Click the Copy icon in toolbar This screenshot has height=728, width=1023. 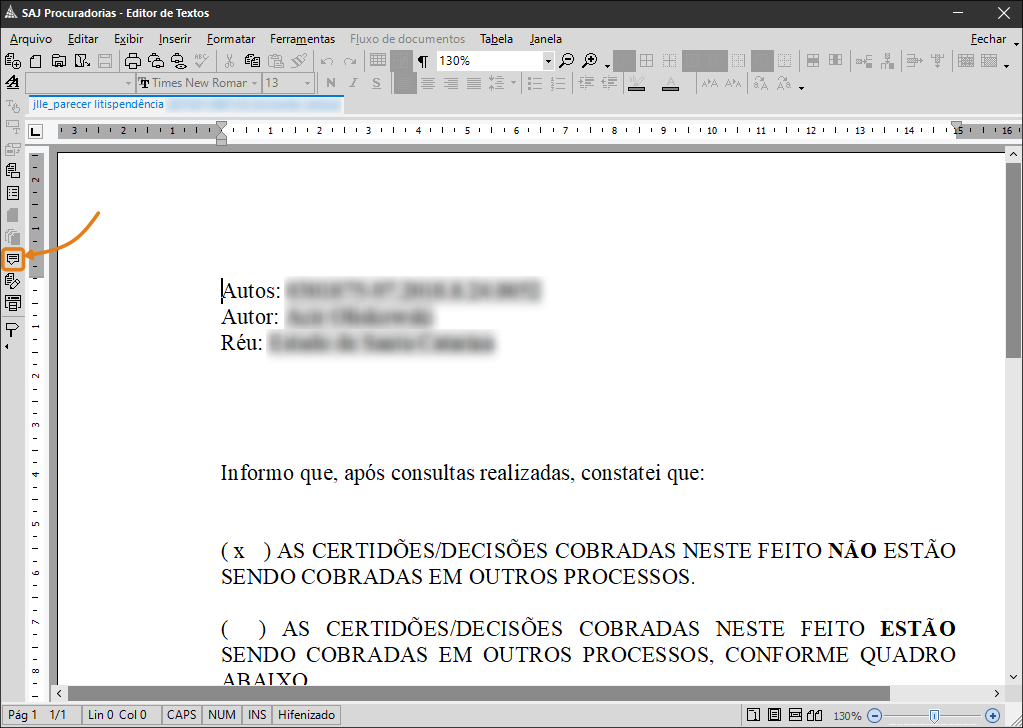tap(252, 61)
